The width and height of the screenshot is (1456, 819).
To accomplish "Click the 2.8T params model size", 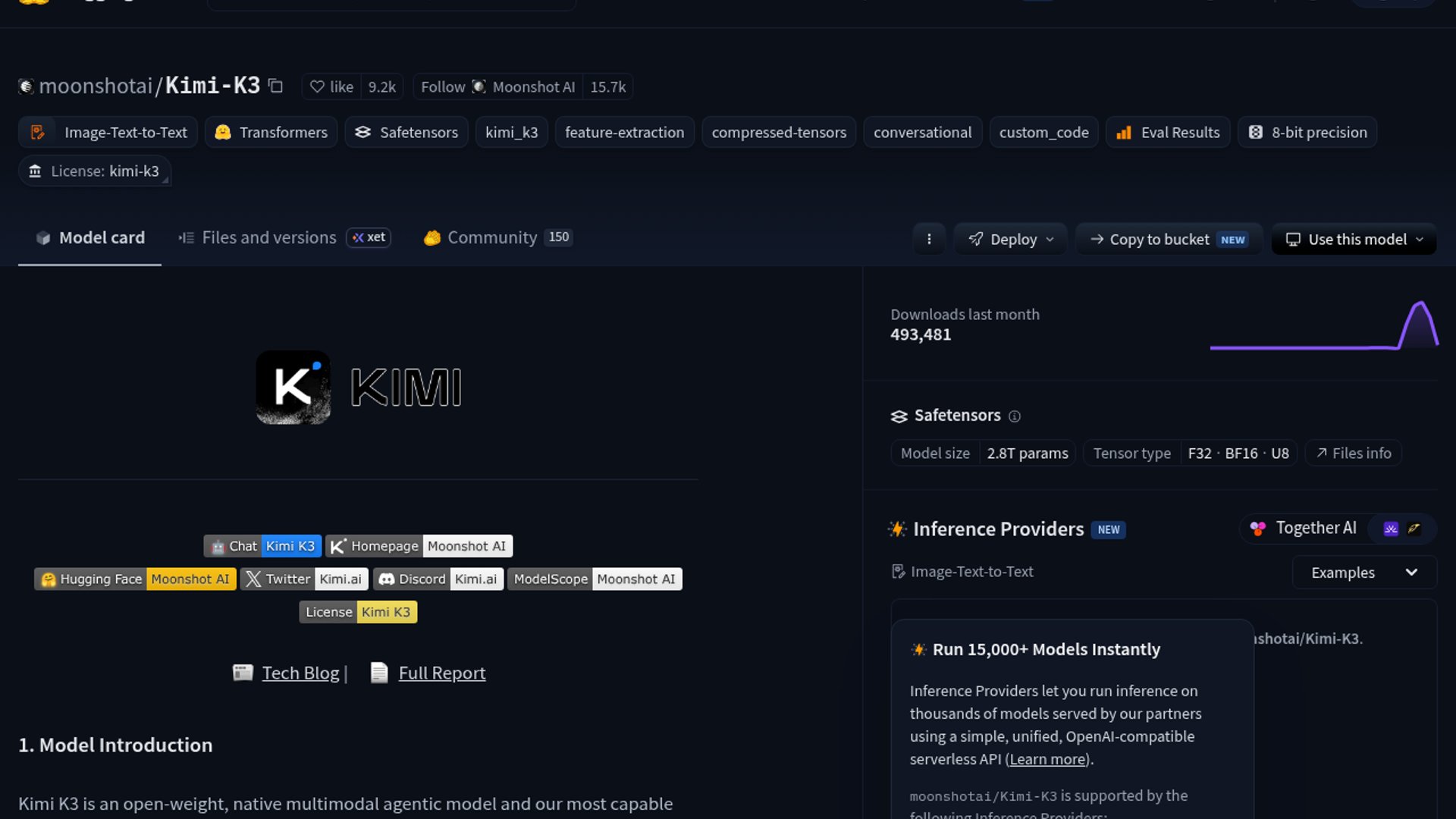I will [1028, 453].
